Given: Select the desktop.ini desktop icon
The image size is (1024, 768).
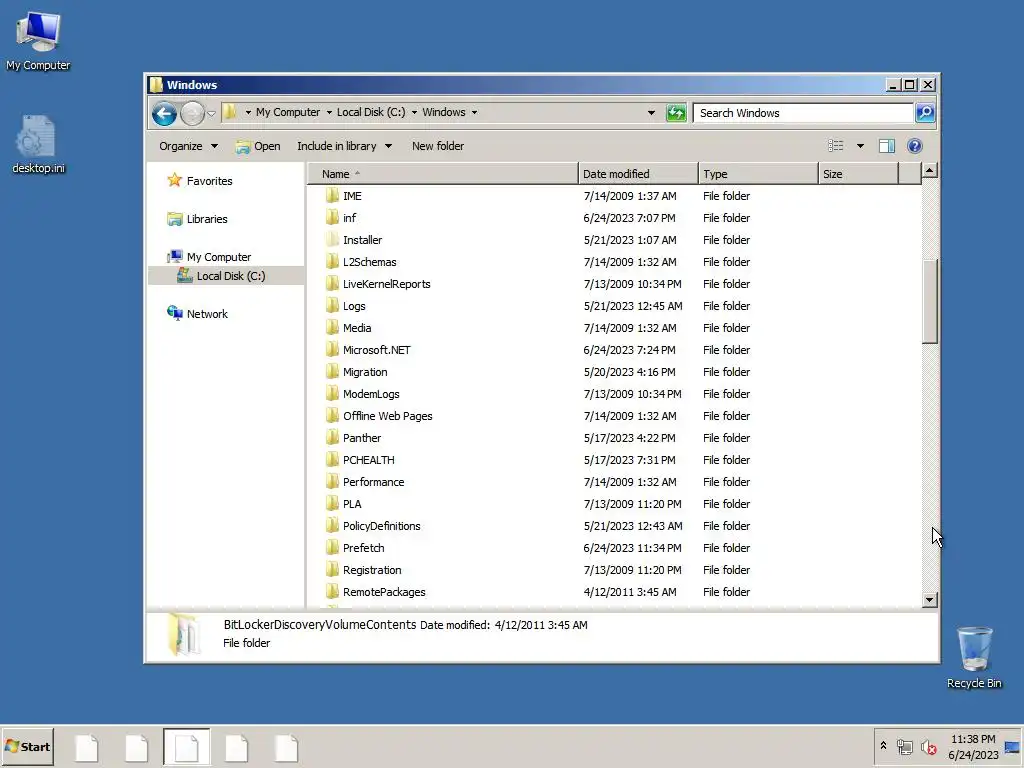Looking at the screenshot, I should click(38, 145).
